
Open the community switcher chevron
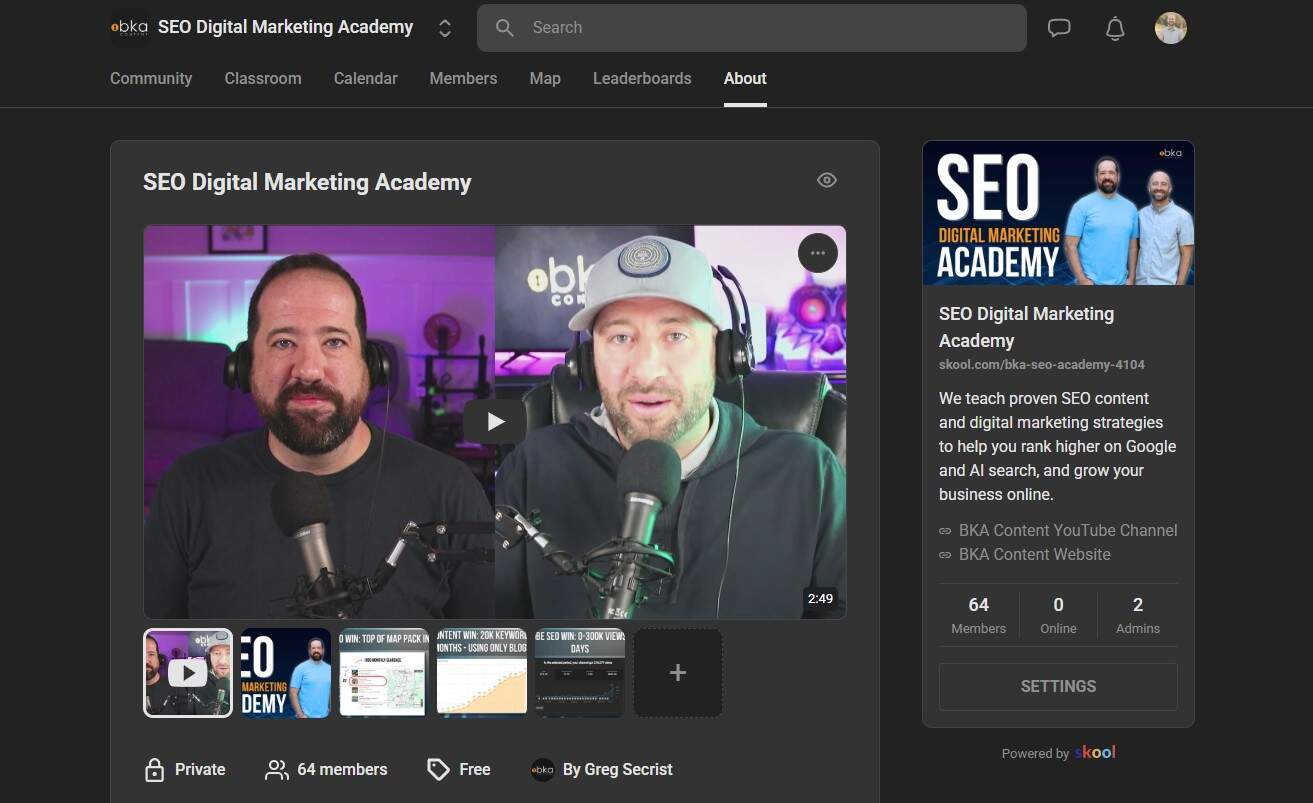(444, 28)
